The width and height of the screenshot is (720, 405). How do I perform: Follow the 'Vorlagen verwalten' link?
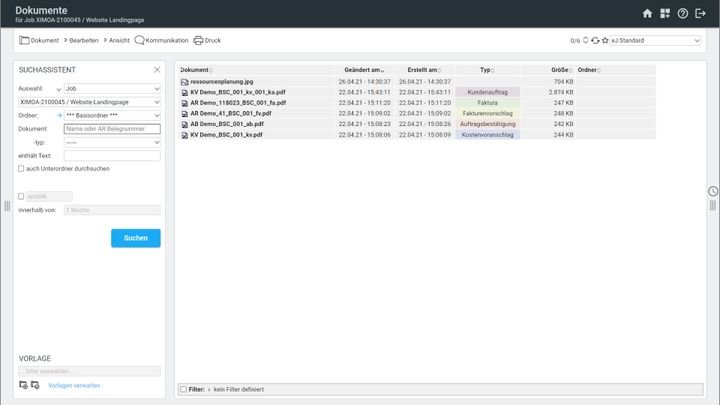74,385
